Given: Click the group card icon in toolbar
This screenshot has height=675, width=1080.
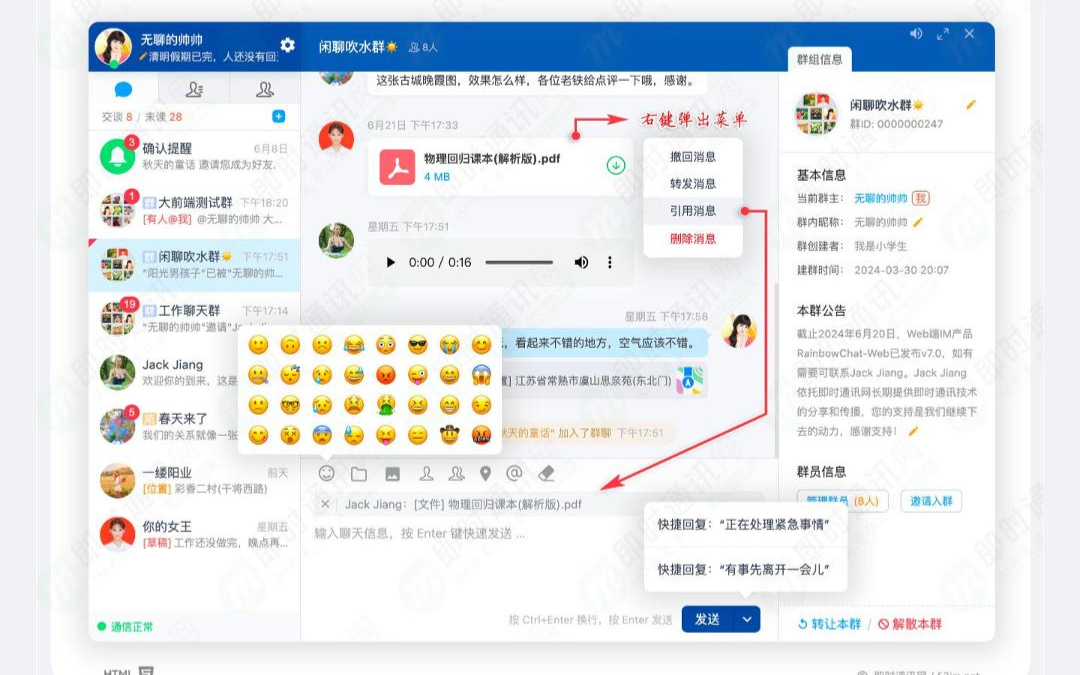Looking at the screenshot, I should pos(456,474).
